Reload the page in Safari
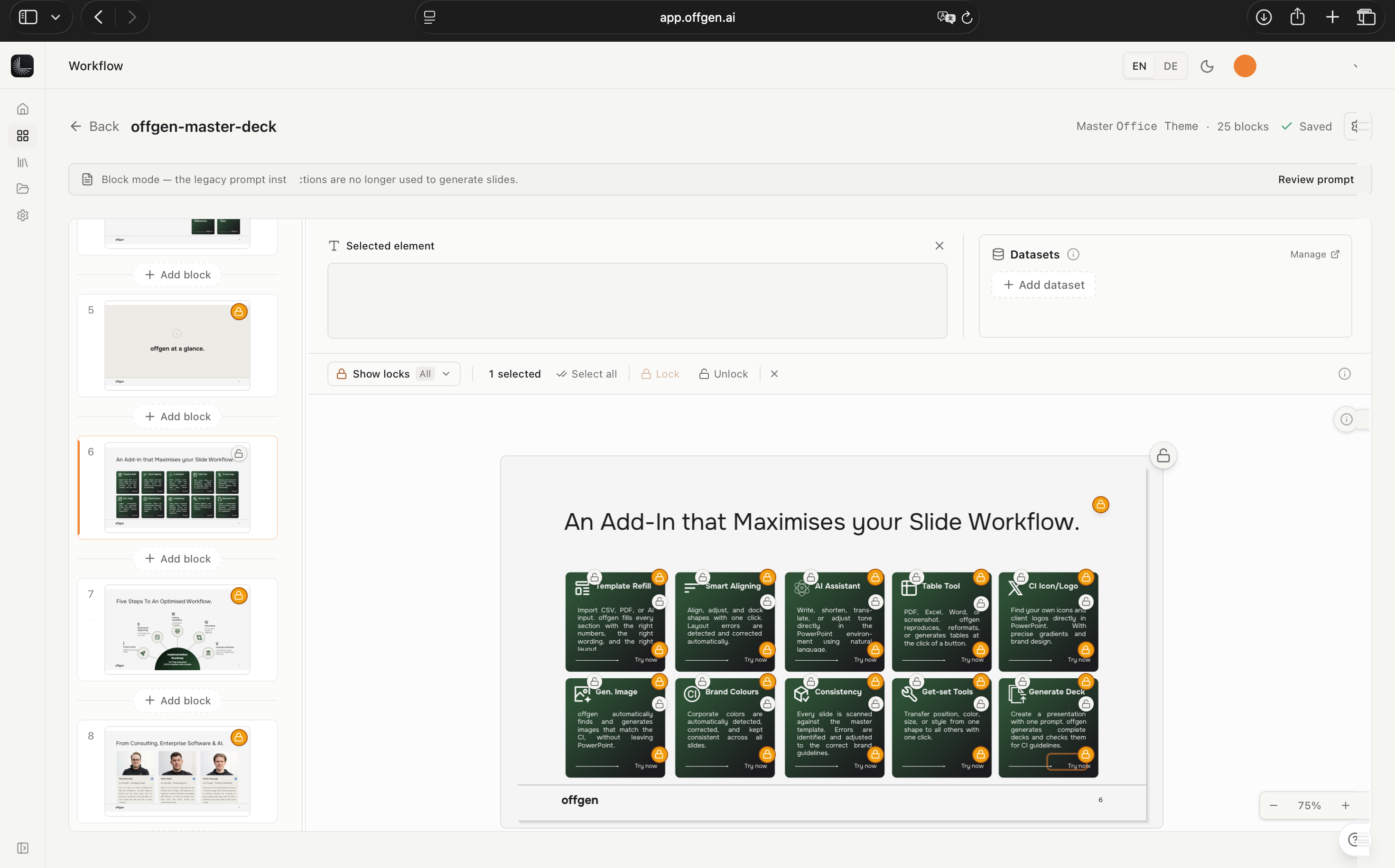 967,18
